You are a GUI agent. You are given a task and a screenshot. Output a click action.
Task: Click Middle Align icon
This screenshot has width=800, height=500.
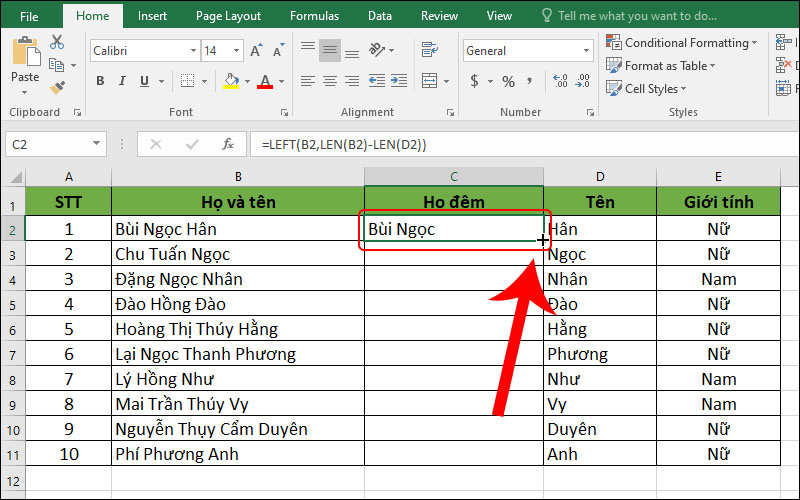[330, 50]
